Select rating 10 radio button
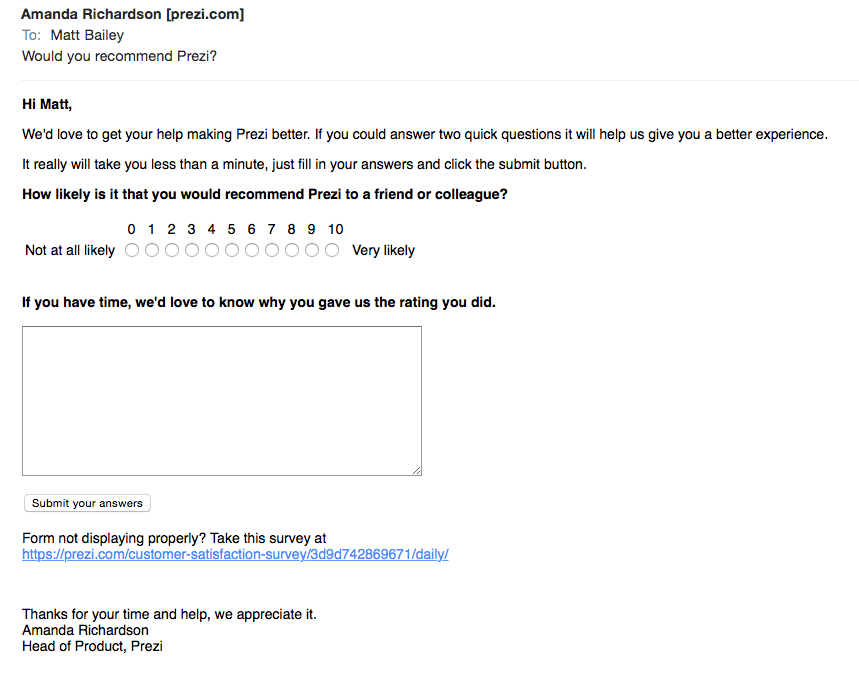859x675 pixels. (x=332, y=250)
